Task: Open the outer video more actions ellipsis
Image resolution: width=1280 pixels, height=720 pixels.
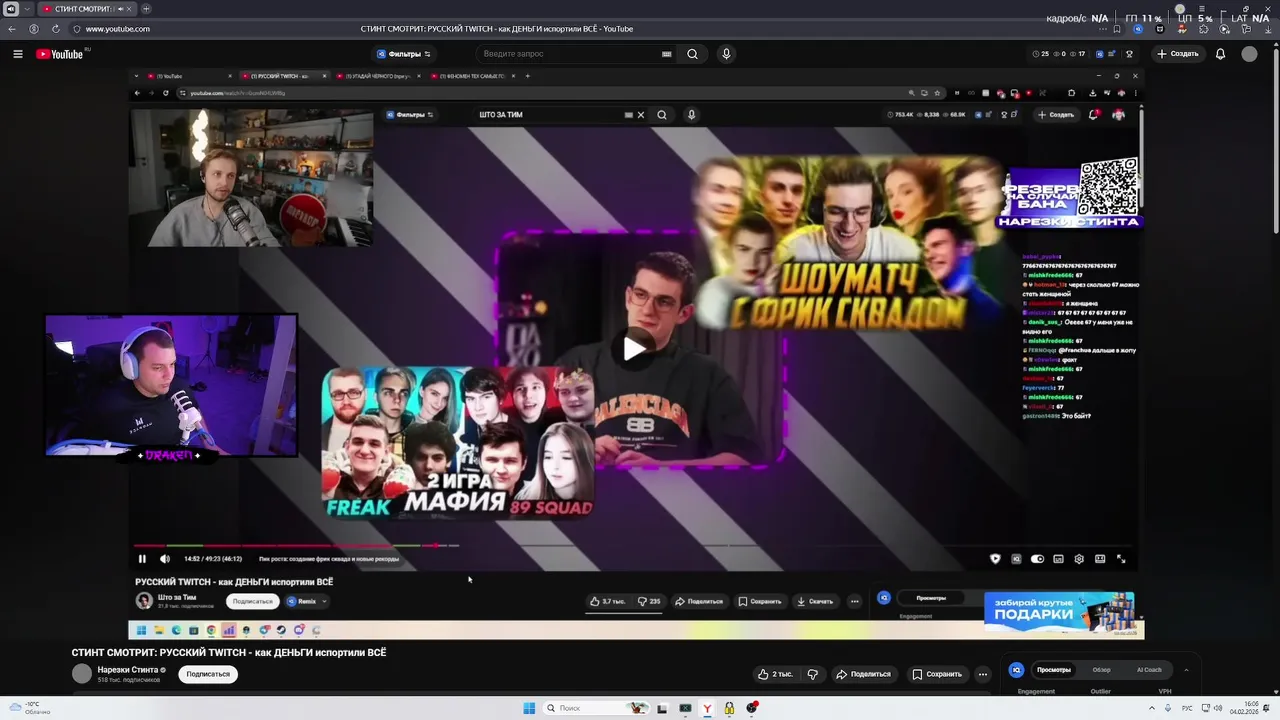Action: tap(983, 674)
